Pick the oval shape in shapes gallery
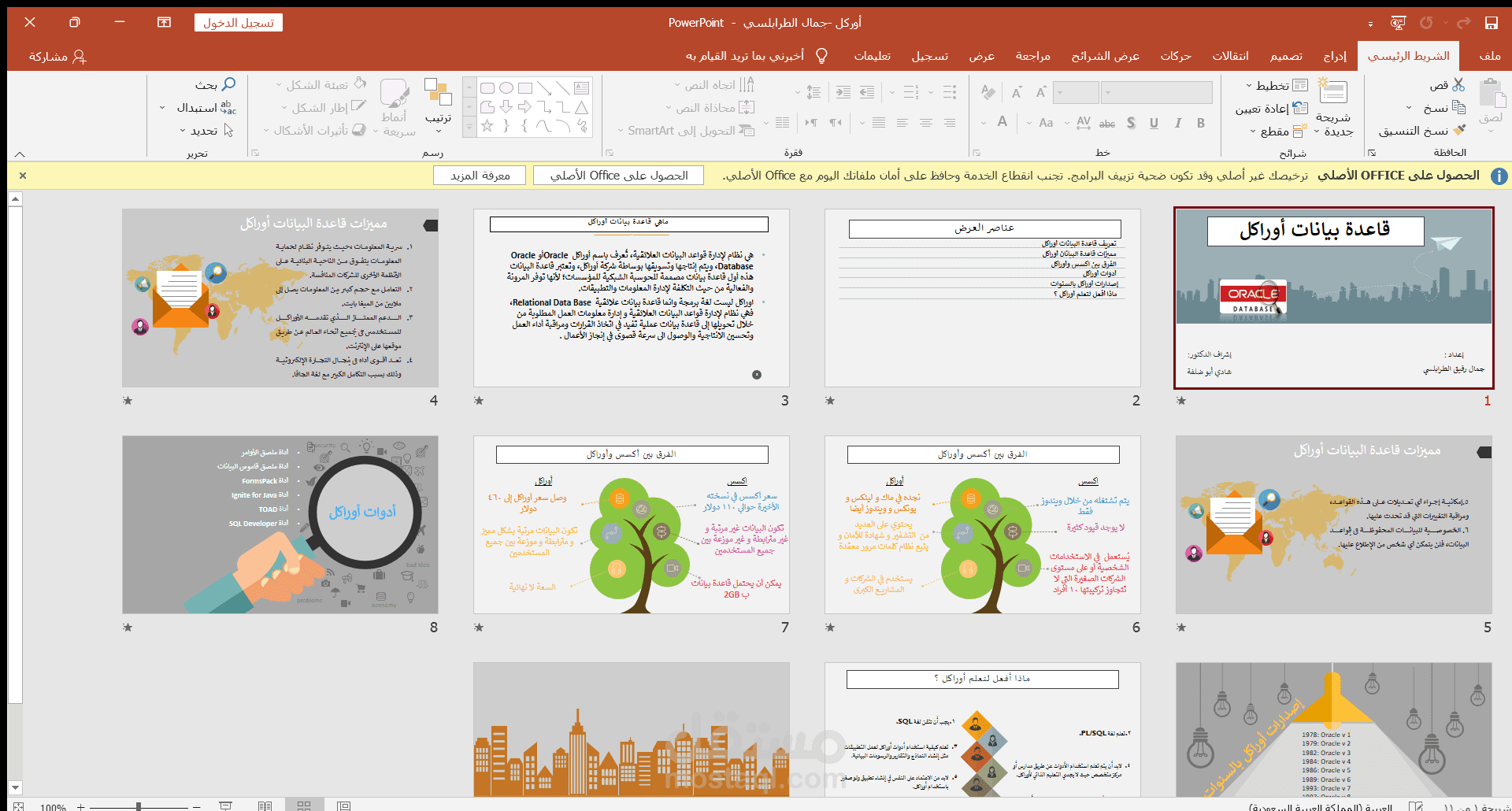Image resolution: width=1512 pixels, height=811 pixels. point(506,88)
